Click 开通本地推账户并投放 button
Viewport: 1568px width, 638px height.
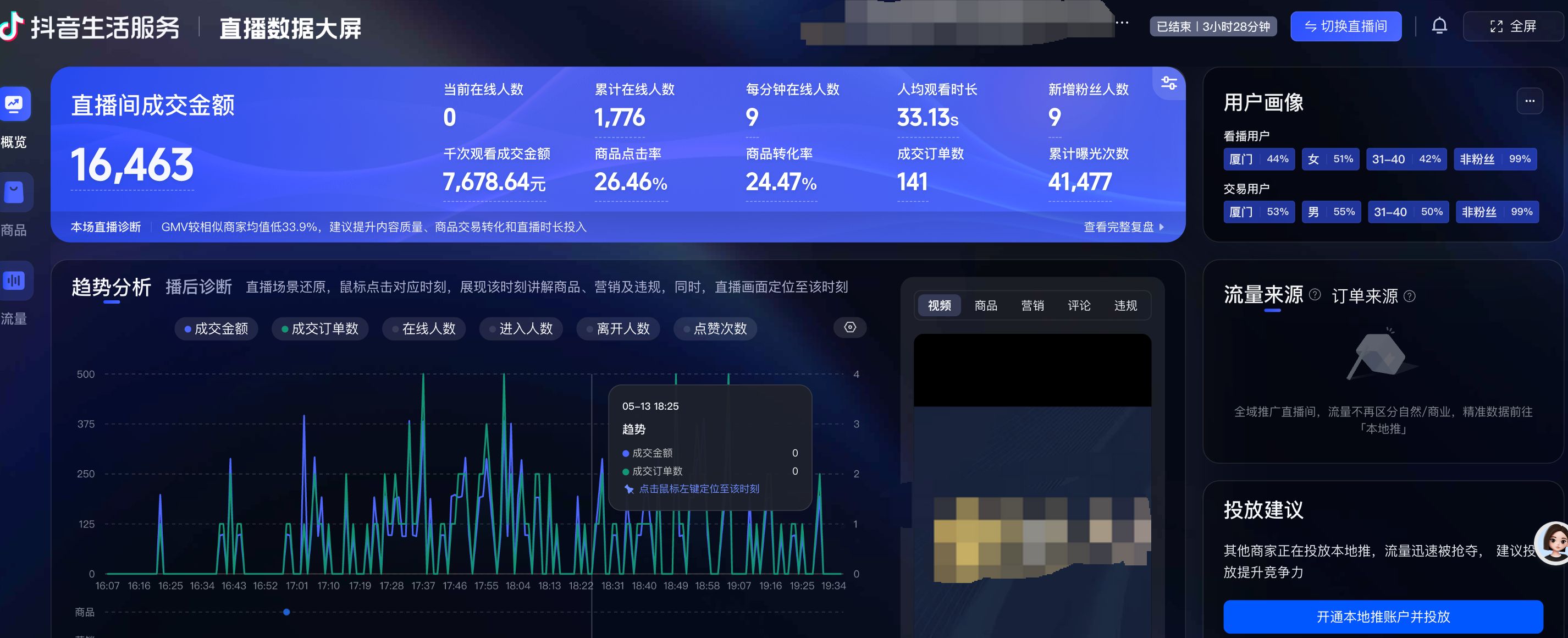click(1383, 617)
